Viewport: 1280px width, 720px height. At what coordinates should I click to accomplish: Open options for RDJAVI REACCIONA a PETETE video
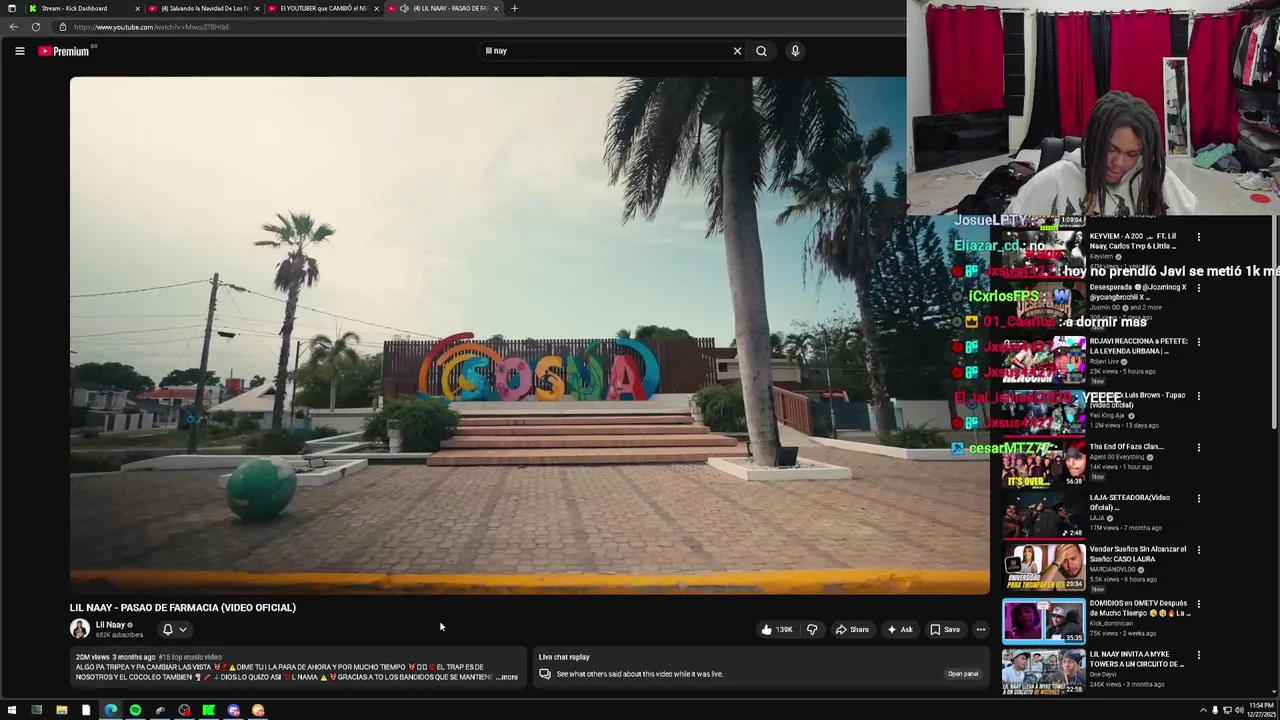[1198, 342]
